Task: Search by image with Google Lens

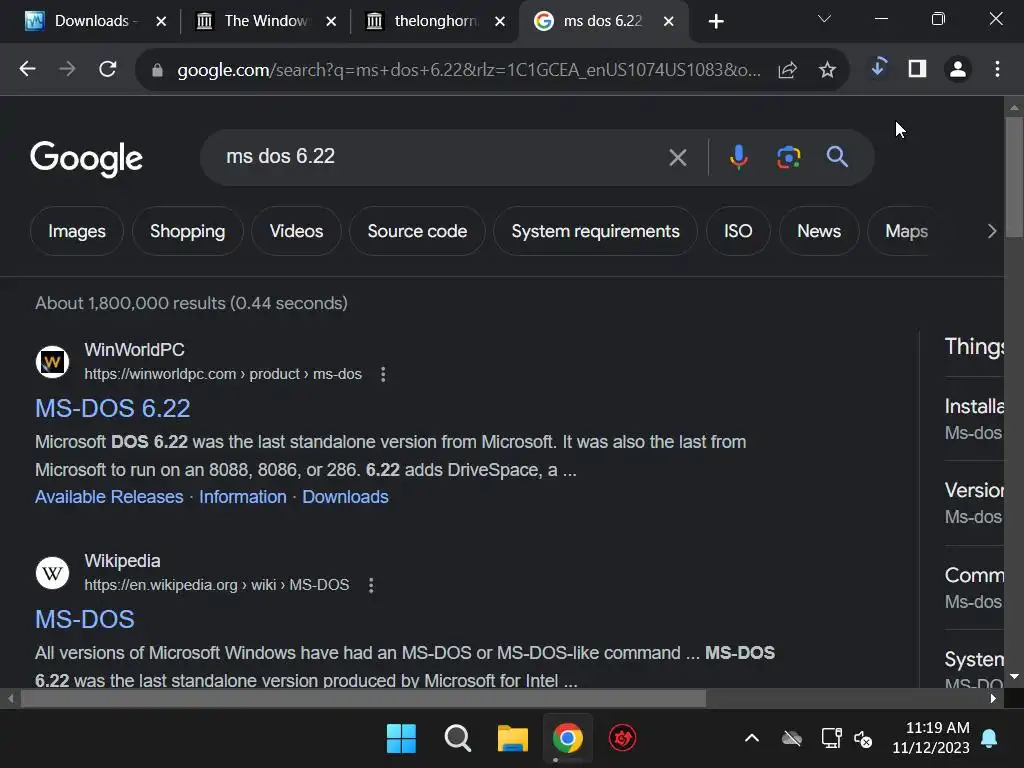Action: pos(789,157)
